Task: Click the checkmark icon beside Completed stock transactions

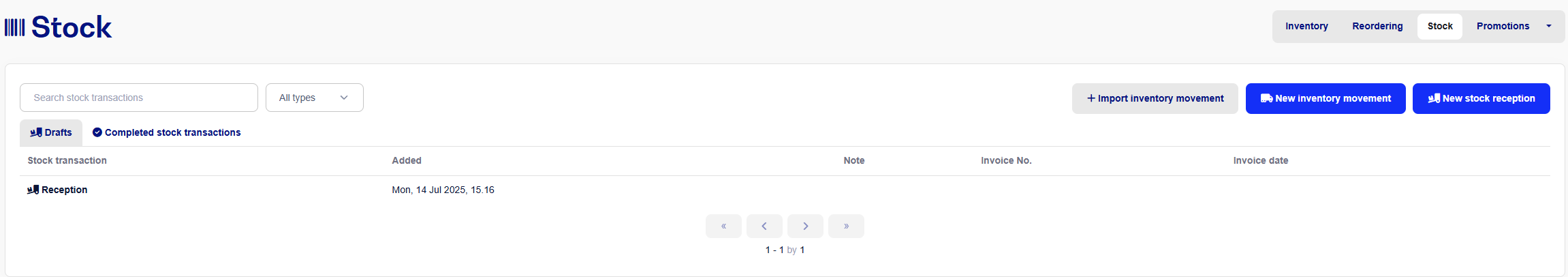Action: (97, 132)
